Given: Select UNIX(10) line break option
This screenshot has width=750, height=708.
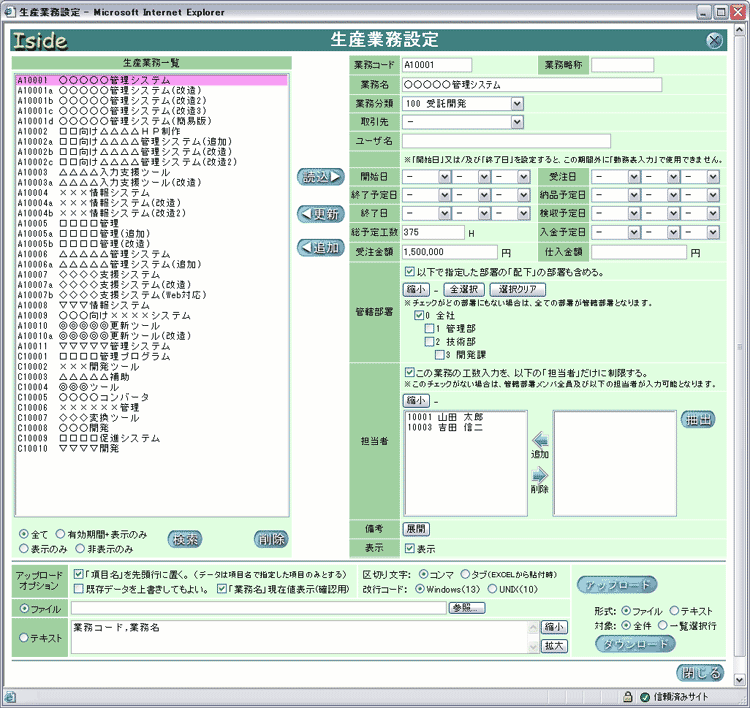Looking at the screenshot, I should point(492,589).
